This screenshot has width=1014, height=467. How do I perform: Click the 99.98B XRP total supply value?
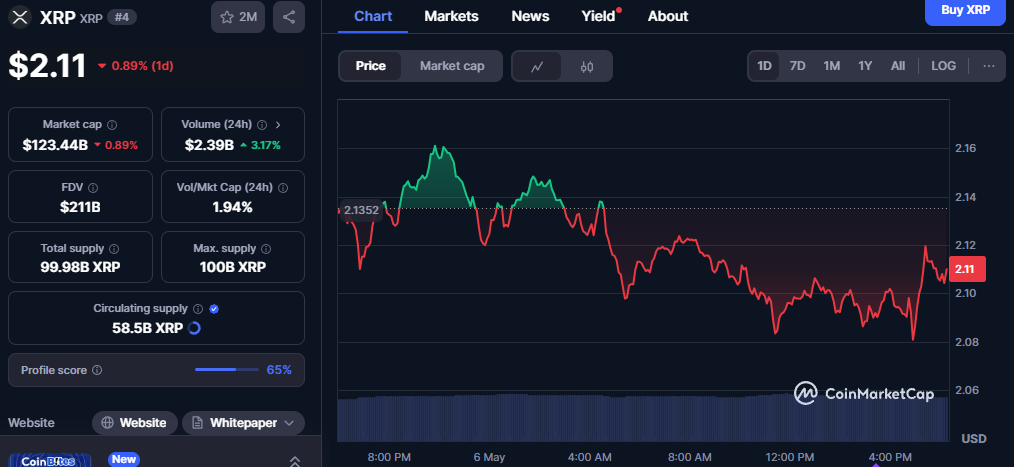click(80, 266)
